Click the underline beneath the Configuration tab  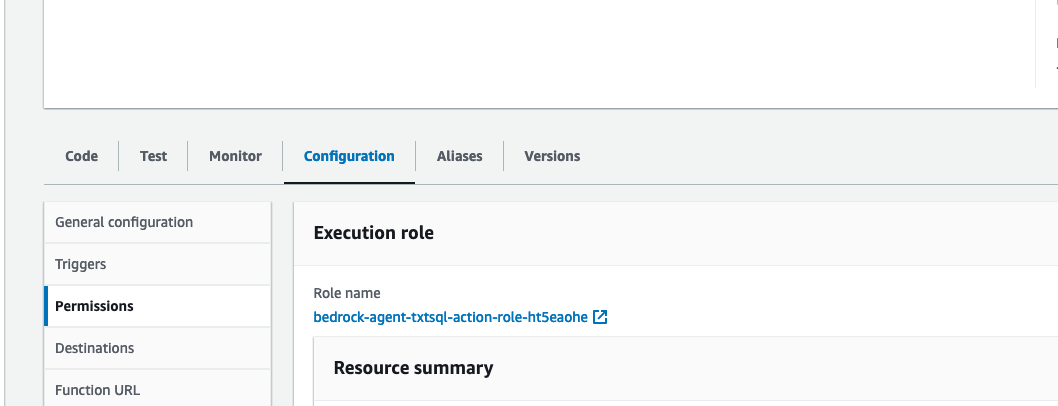[349, 182]
